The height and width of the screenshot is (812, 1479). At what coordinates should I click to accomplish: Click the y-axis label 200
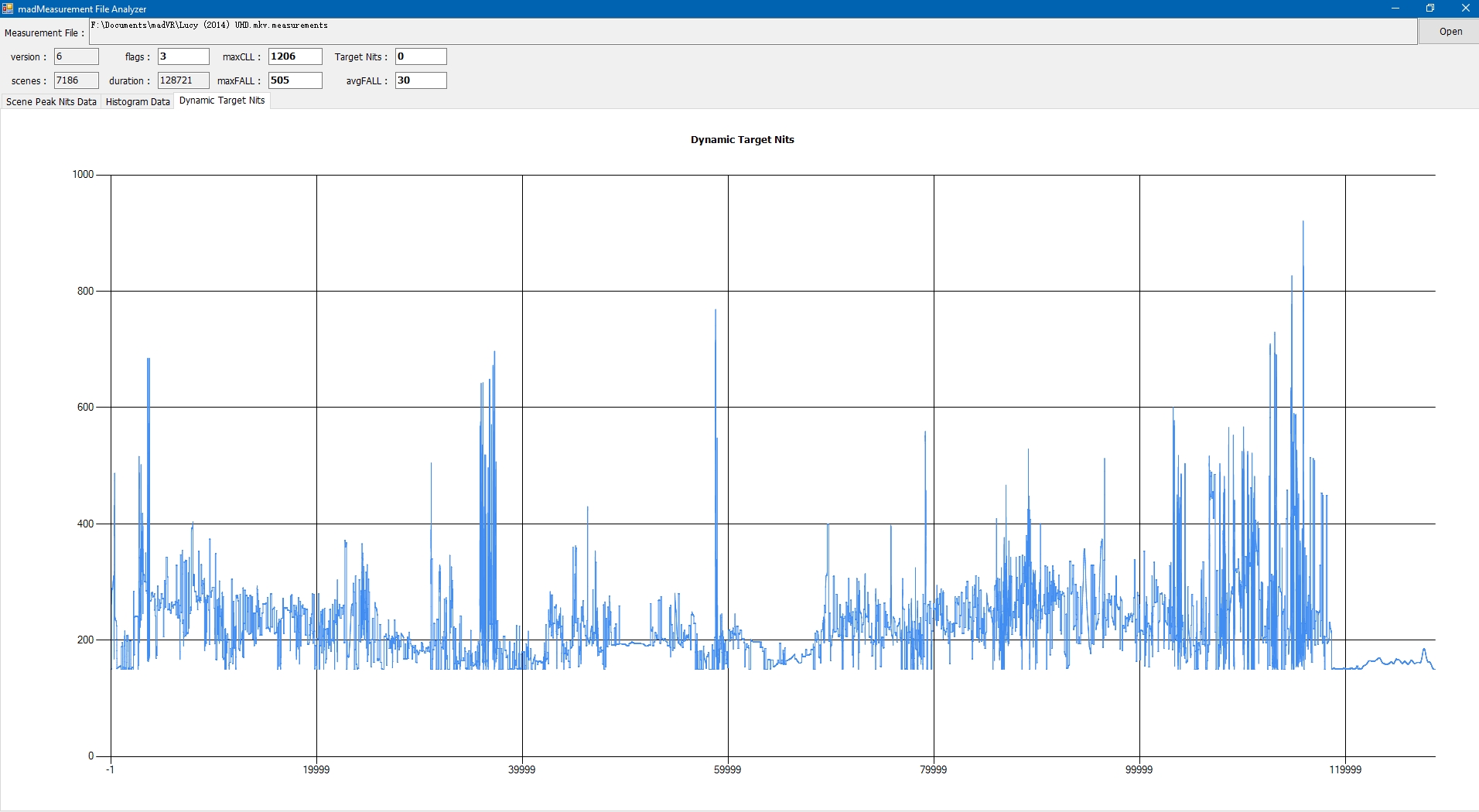click(85, 640)
